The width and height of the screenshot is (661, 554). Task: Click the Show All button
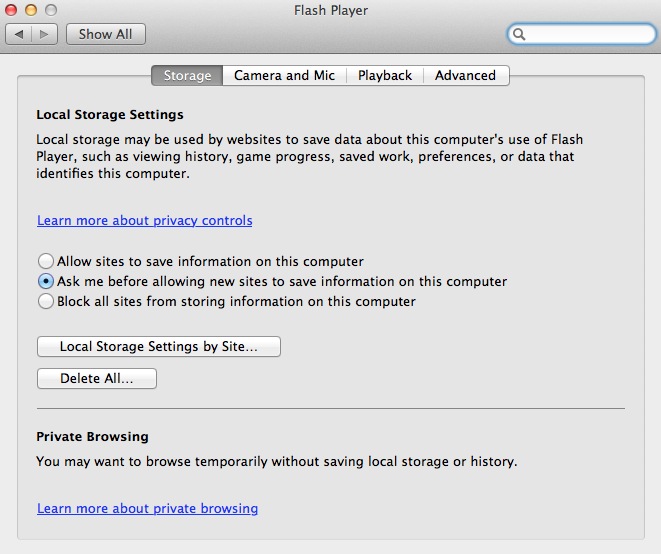[106, 34]
